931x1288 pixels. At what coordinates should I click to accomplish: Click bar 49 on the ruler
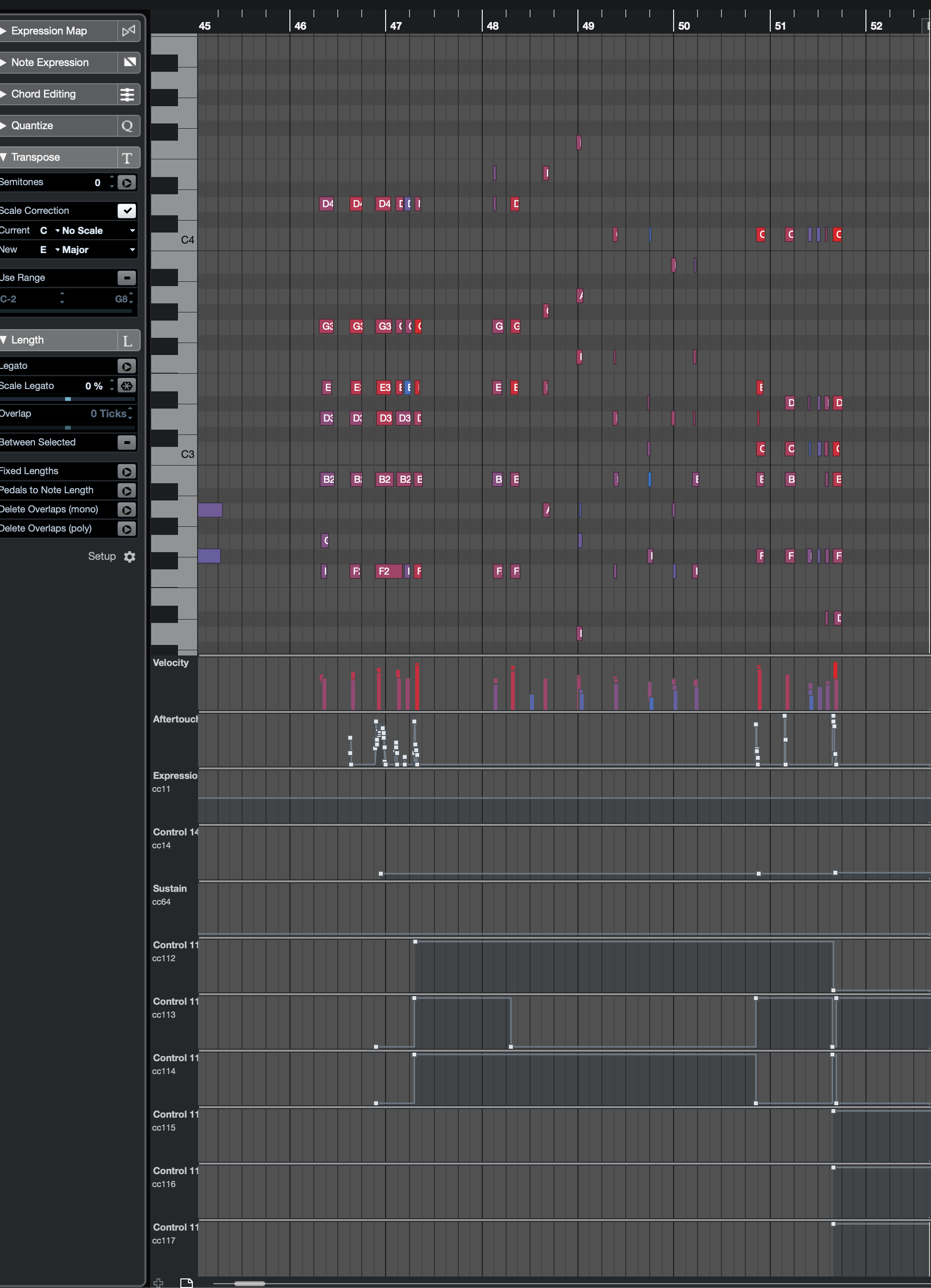[x=587, y=25]
